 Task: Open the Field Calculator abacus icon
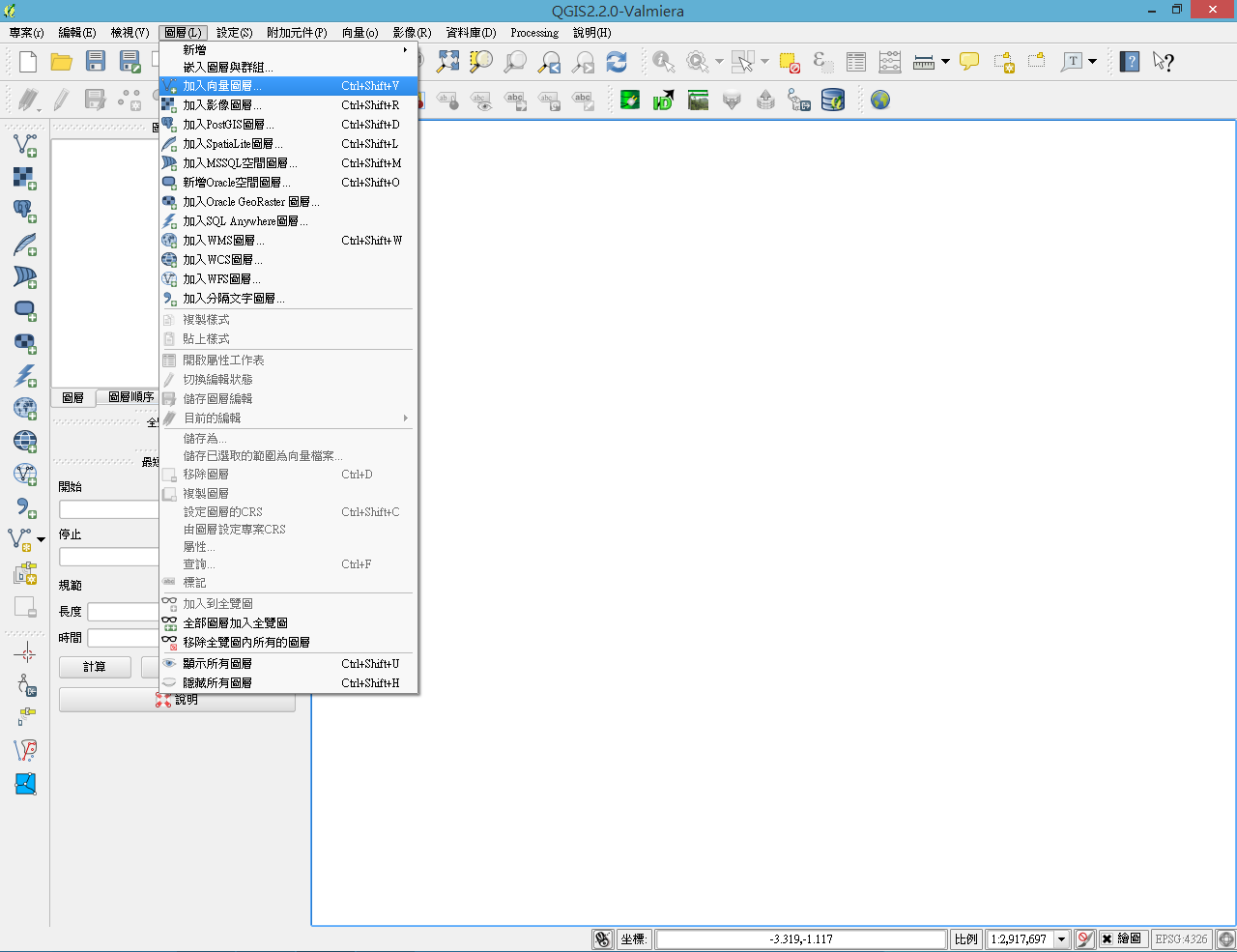[890, 62]
